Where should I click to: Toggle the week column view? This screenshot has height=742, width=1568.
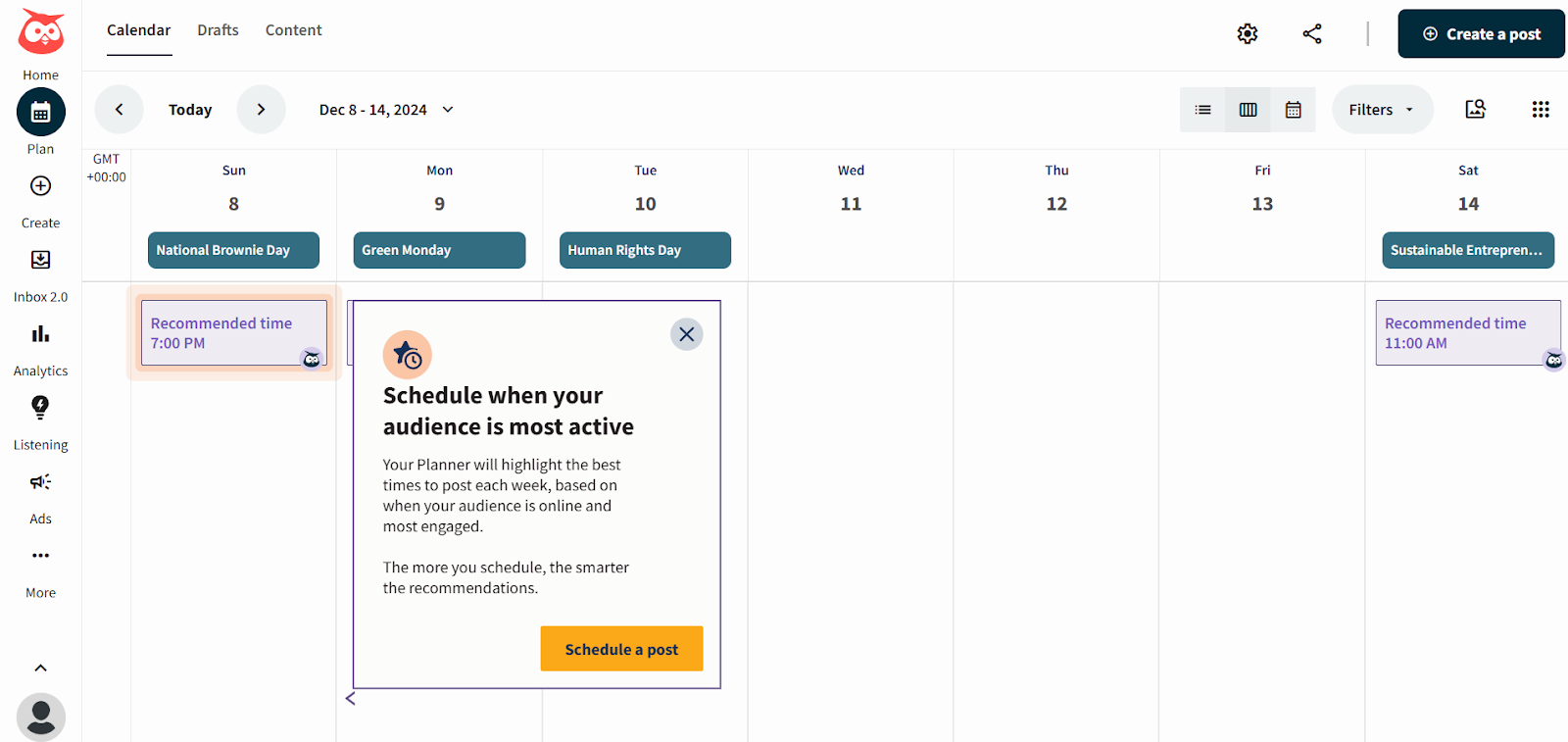1247,109
